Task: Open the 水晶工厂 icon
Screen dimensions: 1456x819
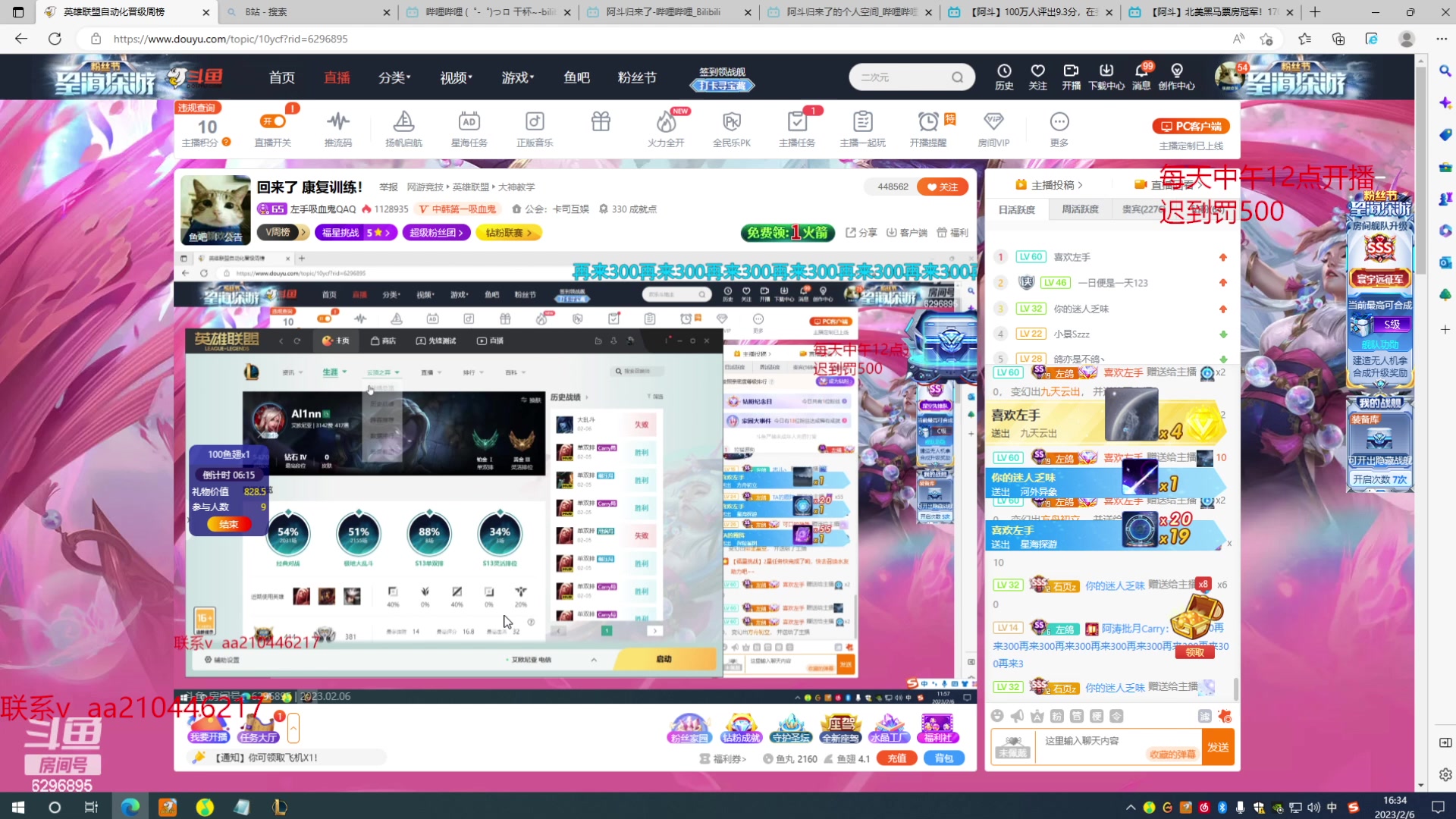Action: (889, 729)
